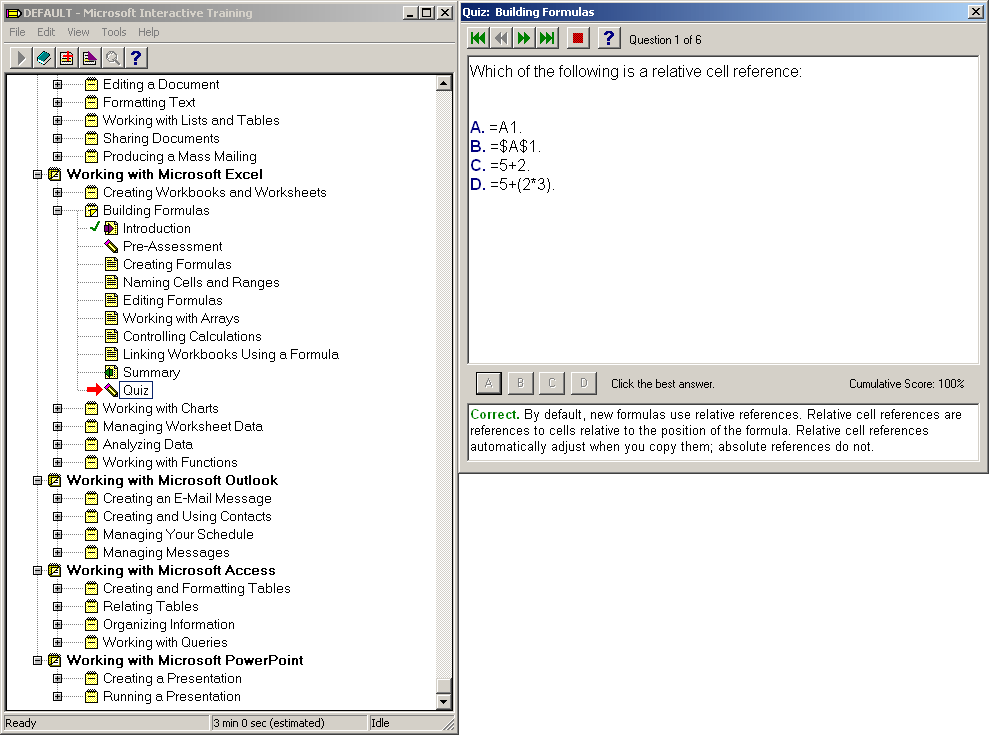This screenshot has width=989, height=735.
Task: Expand the Managing Worksheet Data node
Action: click(x=57, y=426)
